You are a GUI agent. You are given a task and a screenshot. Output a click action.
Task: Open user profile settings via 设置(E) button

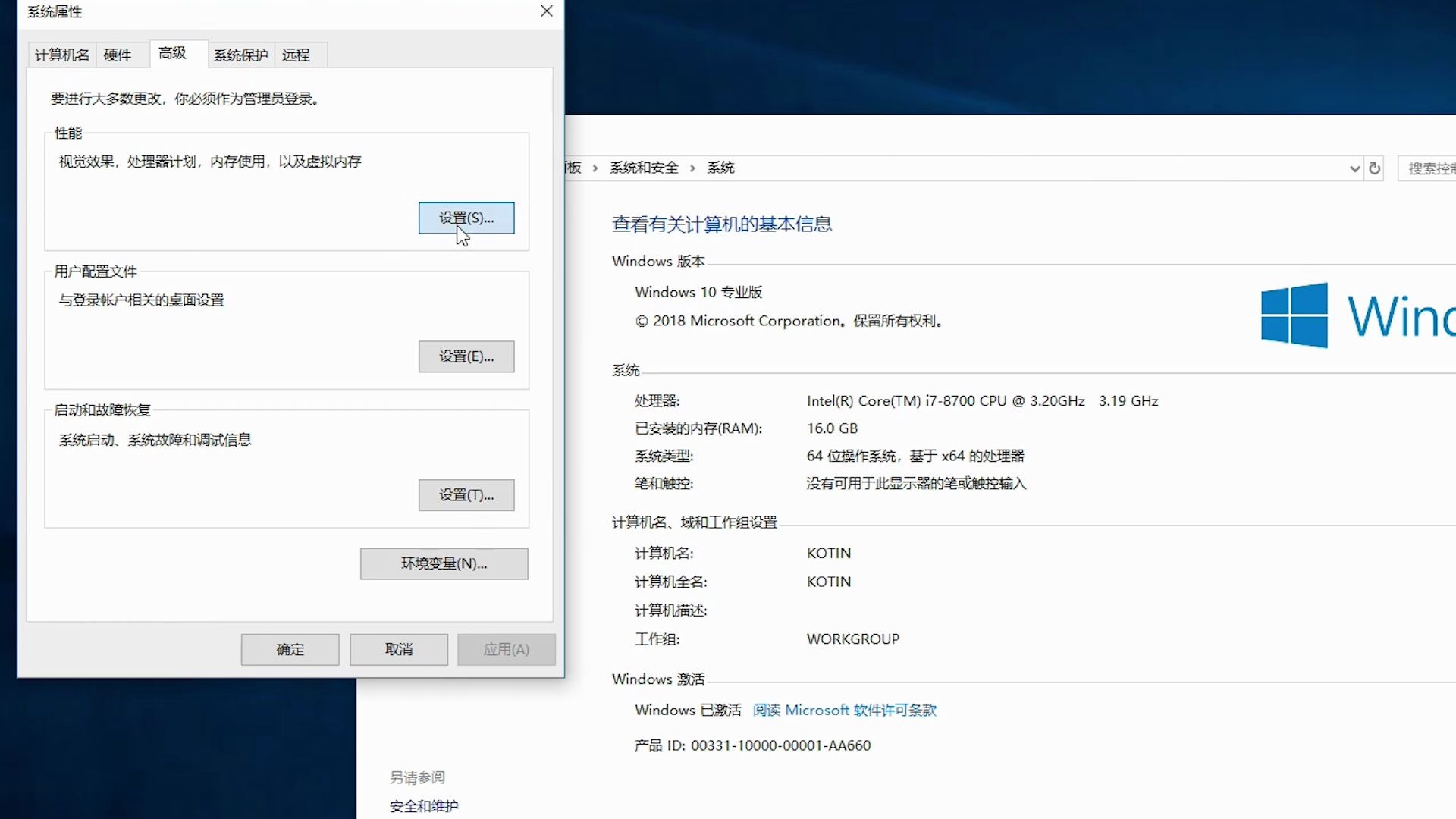(x=466, y=356)
